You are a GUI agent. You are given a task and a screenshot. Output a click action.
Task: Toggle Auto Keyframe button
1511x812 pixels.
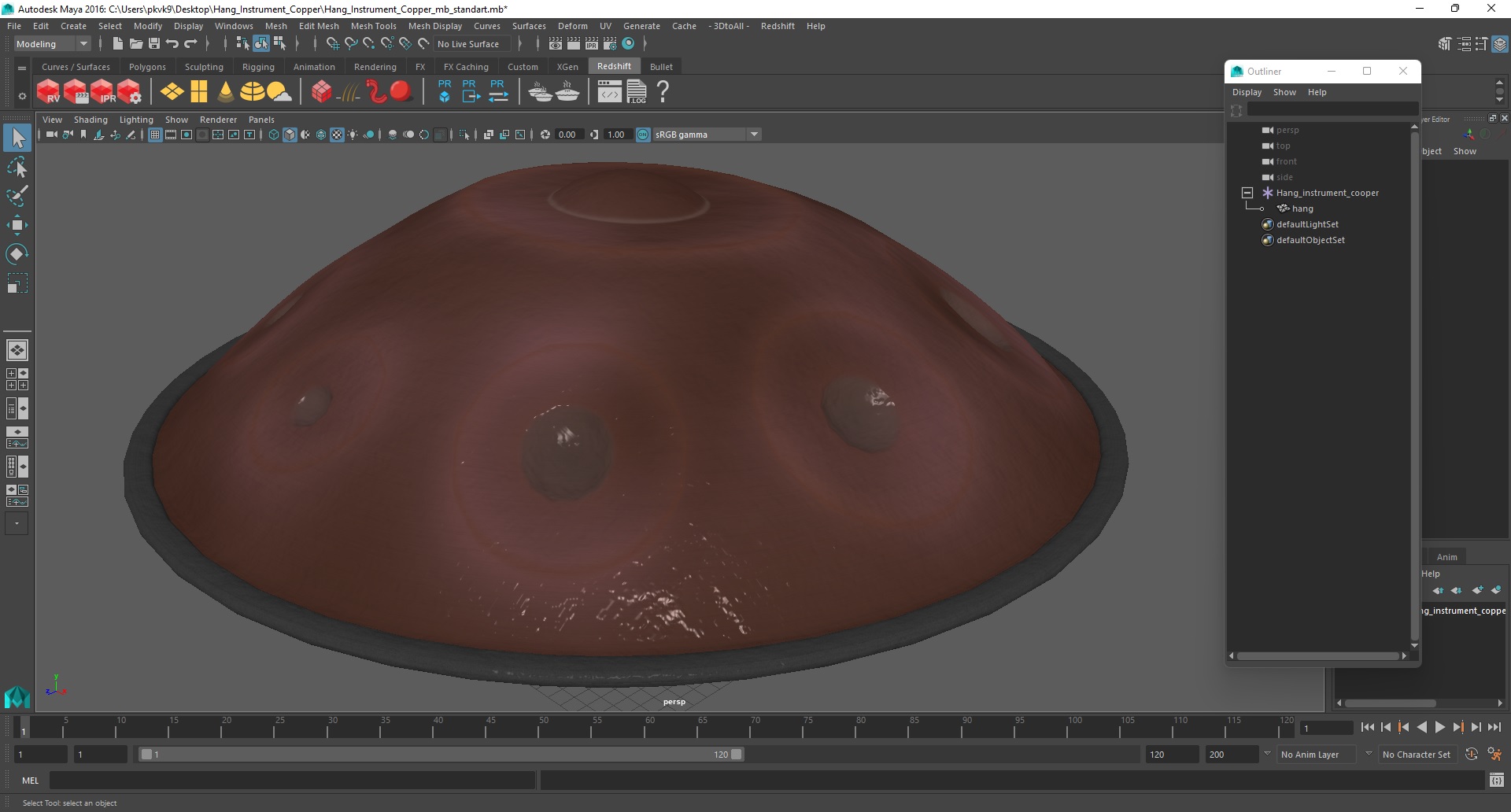point(1472,755)
